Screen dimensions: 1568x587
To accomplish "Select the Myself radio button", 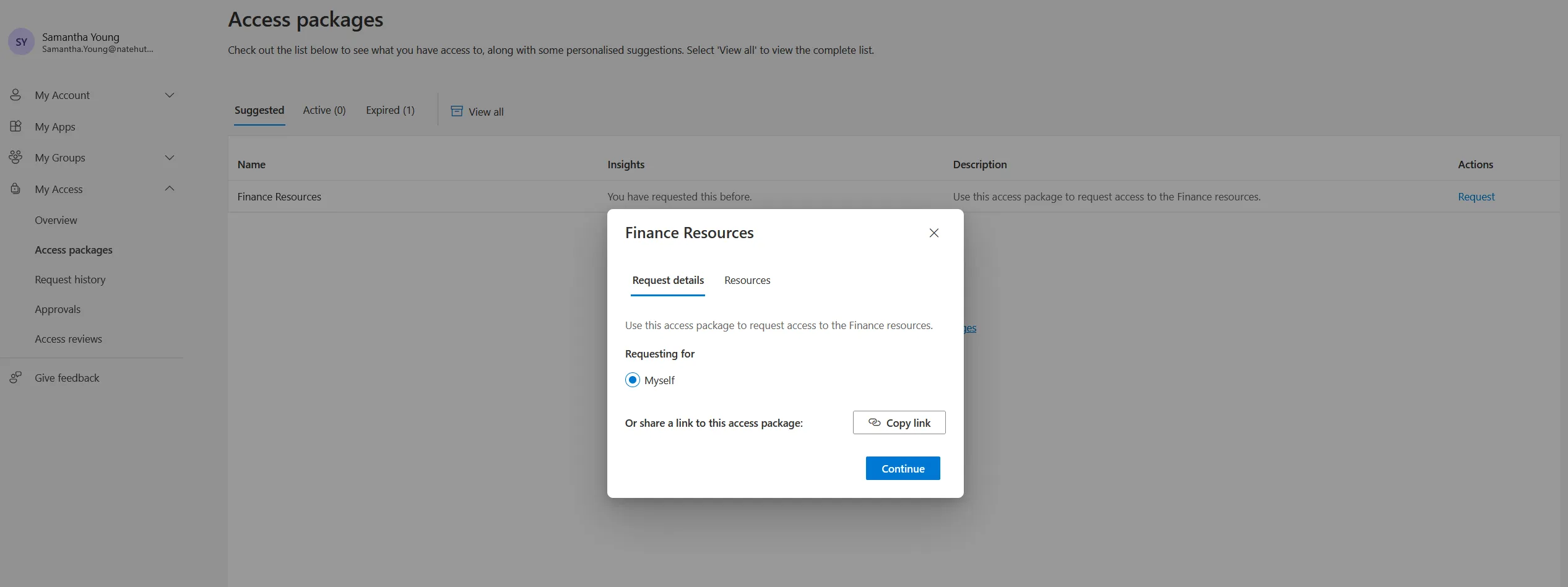I will click(632, 380).
